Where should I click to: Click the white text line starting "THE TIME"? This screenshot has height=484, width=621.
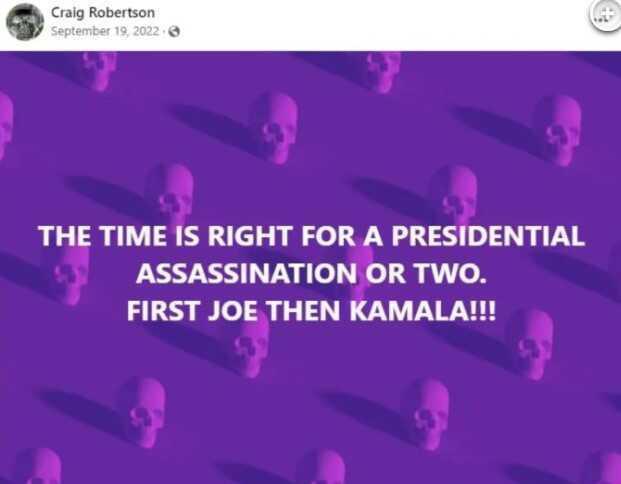(x=310, y=237)
